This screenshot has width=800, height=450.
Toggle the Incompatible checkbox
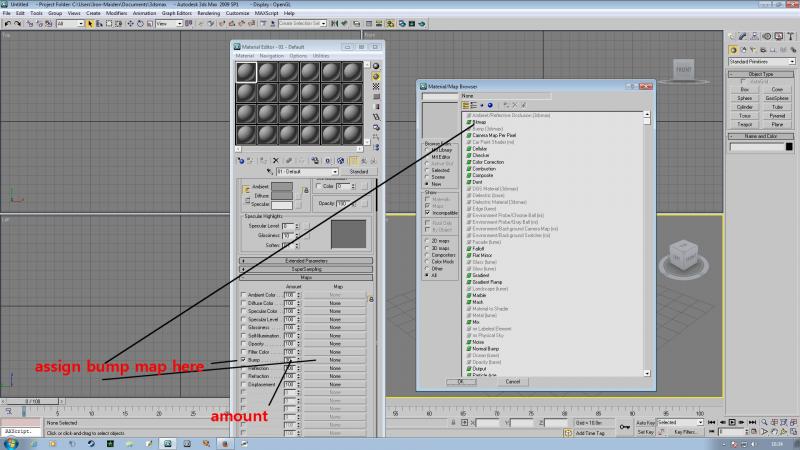click(x=428, y=212)
